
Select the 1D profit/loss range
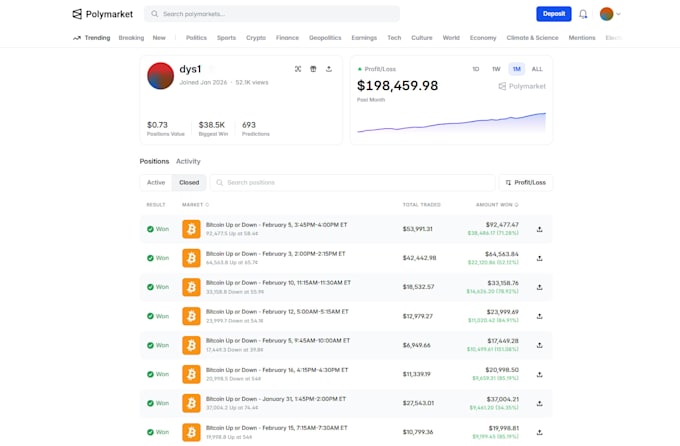tap(476, 69)
